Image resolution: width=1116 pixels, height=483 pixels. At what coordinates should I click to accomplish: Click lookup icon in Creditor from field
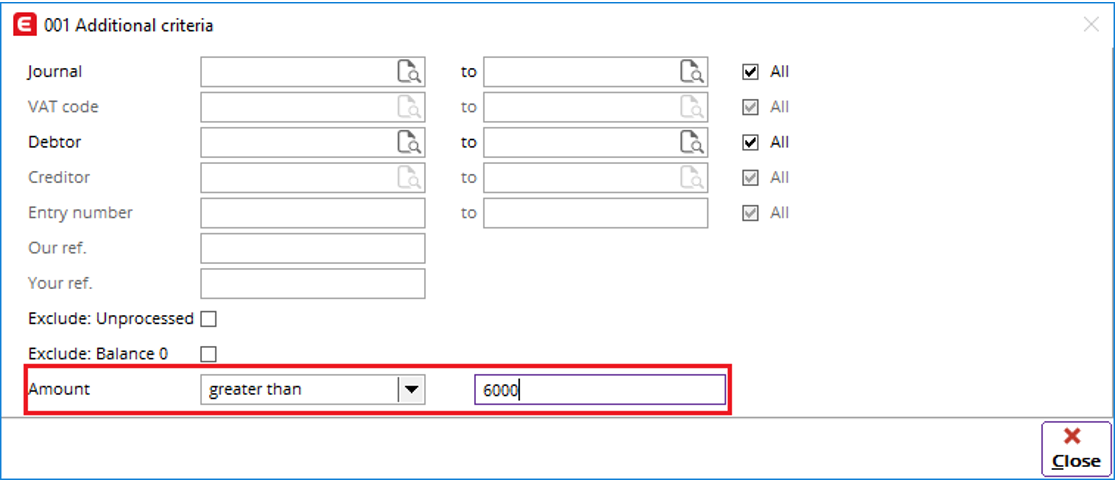(x=409, y=178)
